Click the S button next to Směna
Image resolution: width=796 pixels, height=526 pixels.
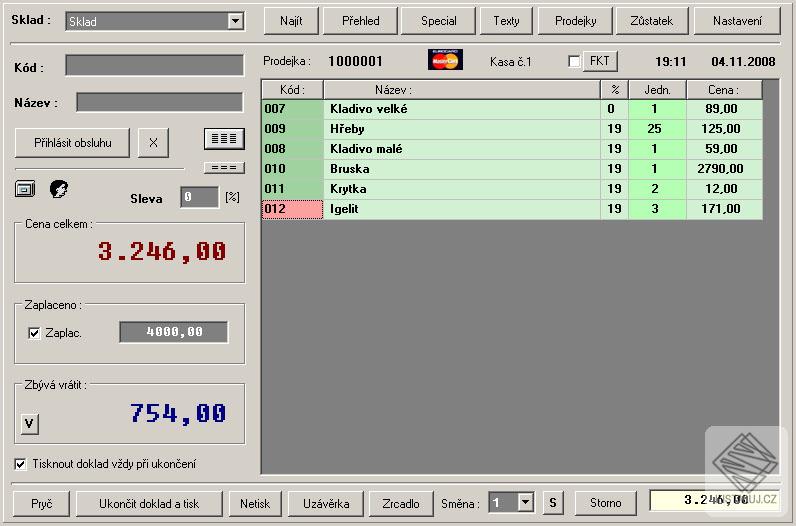click(553, 503)
